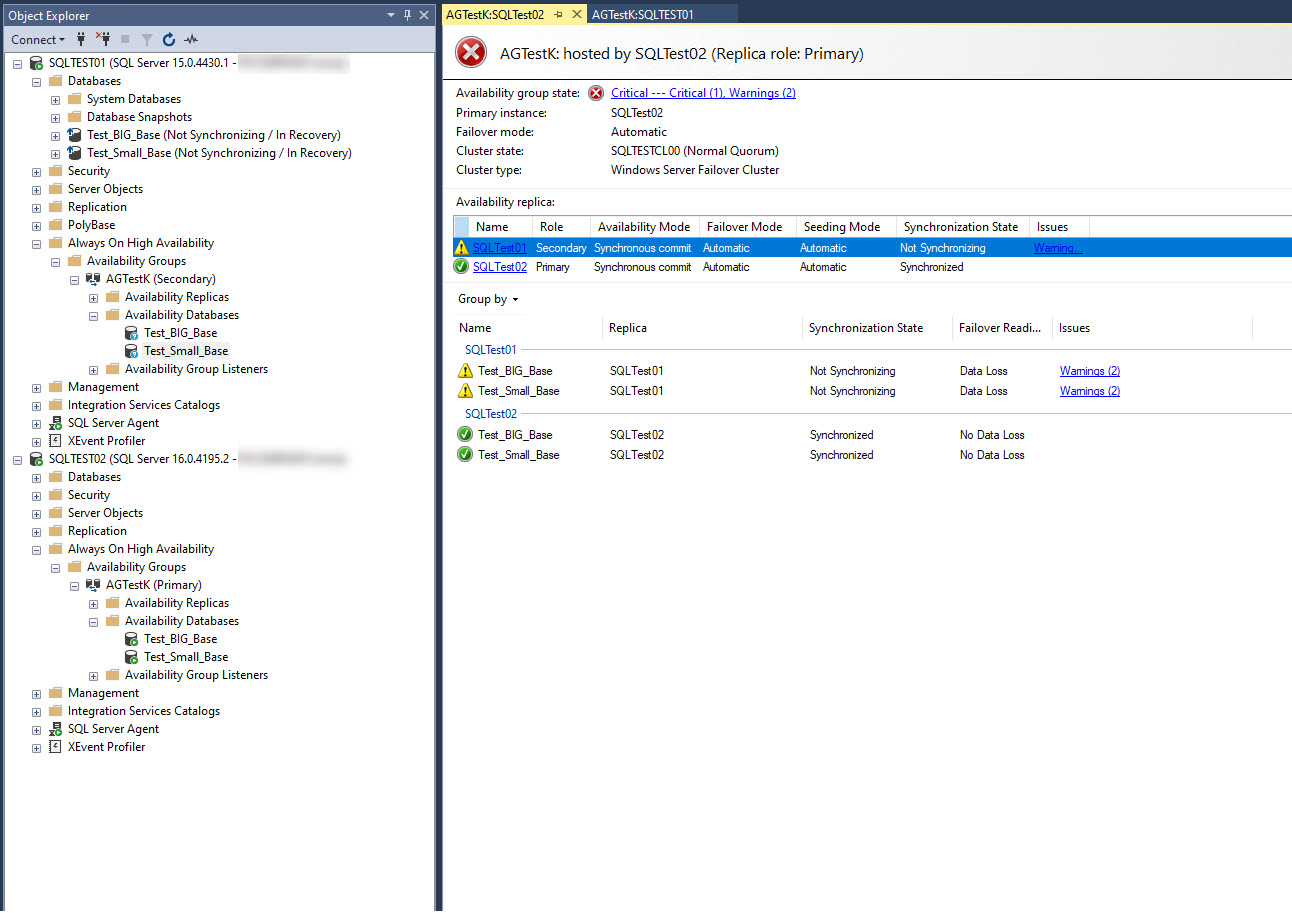Image resolution: width=1292 pixels, height=913 pixels.
Task: Refresh the Object Explorer tree
Action: pos(169,39)
